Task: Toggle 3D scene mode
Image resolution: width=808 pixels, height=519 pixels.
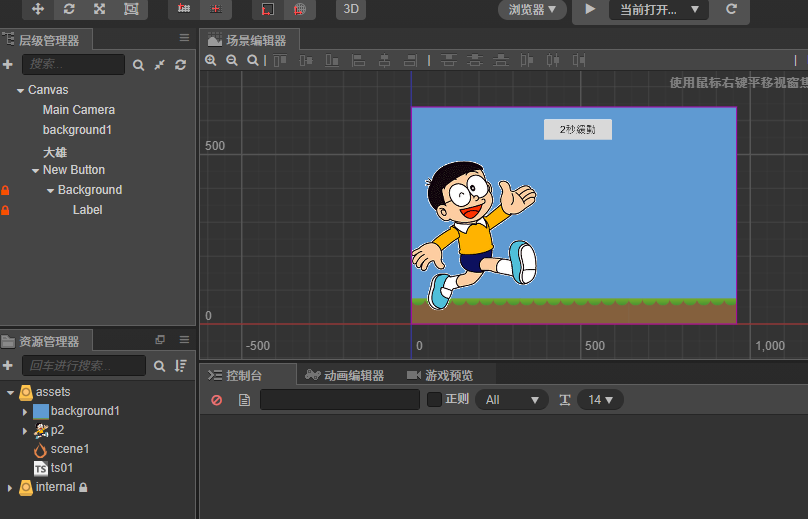Action: click(351, 9)
